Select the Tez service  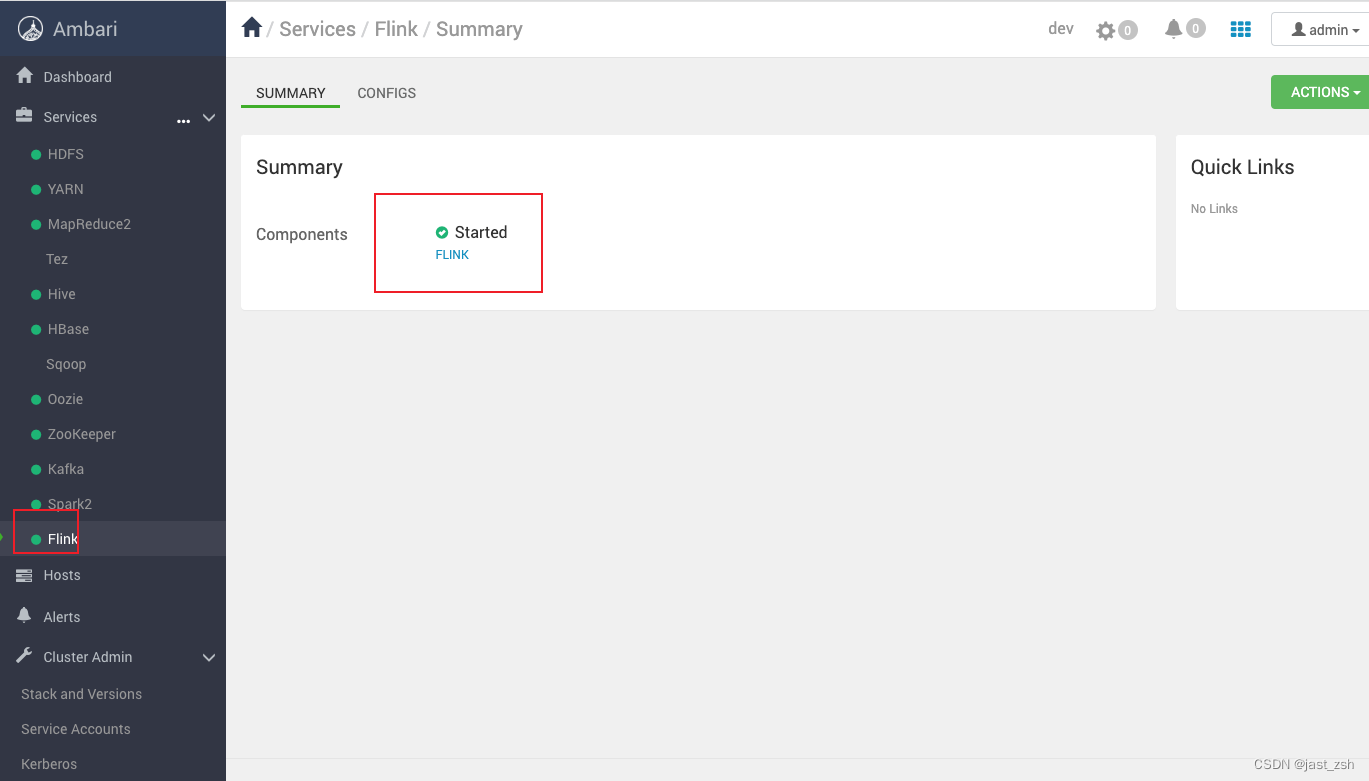57,259
